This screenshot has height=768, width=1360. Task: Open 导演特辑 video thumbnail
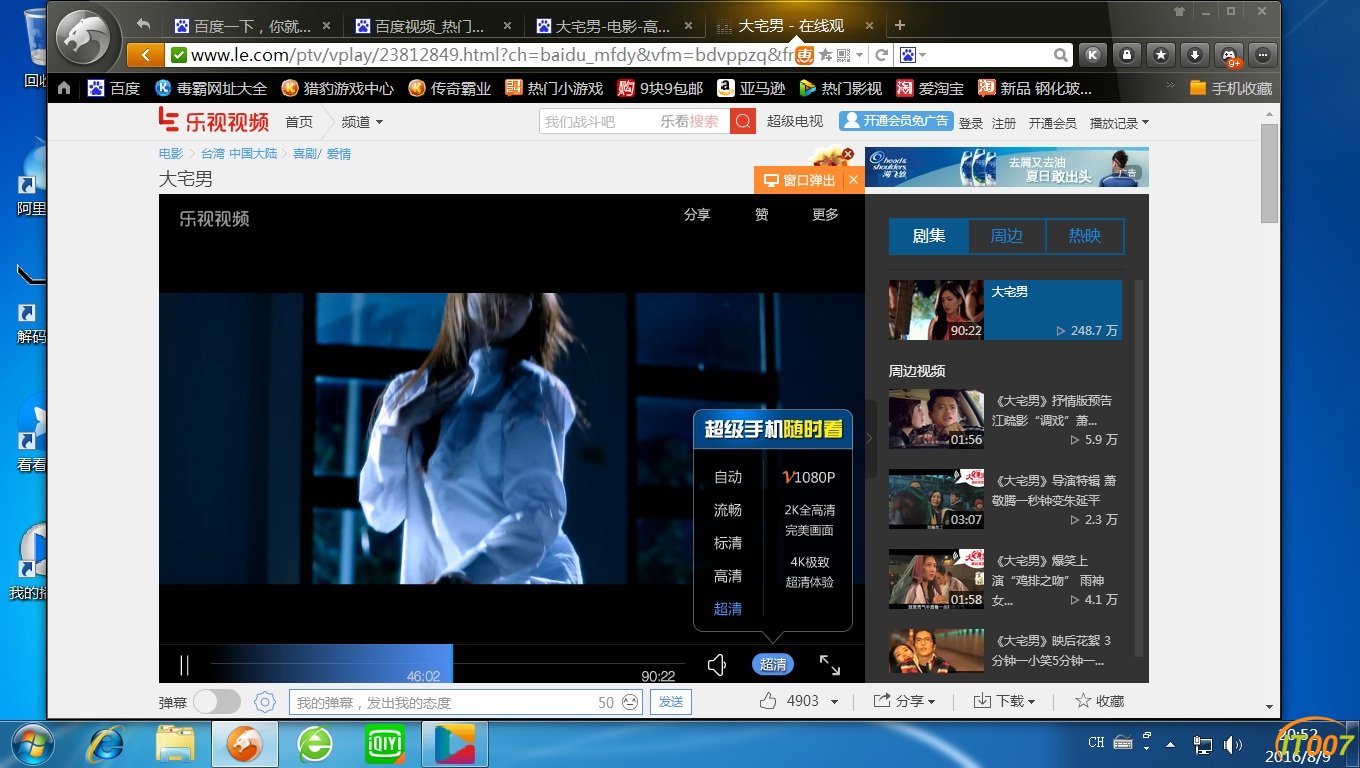pos(936,499)
